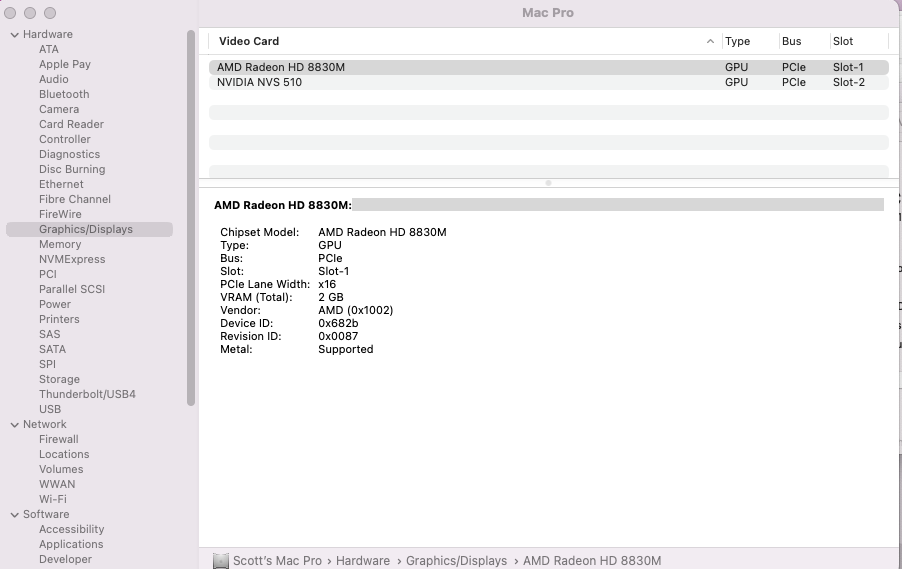The image size is (902, 569).
Task: Select Parallel SCSI entry
Action: [72, 289]
